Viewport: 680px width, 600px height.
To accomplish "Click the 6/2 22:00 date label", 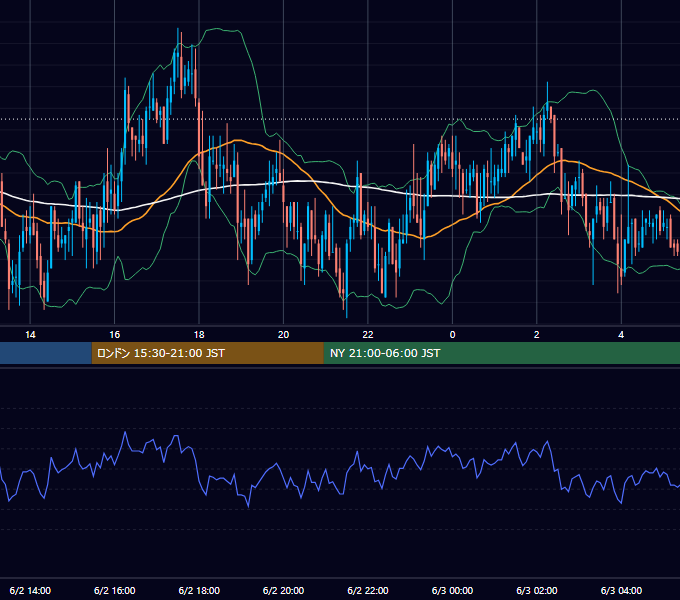I will [x=368, y=590].
